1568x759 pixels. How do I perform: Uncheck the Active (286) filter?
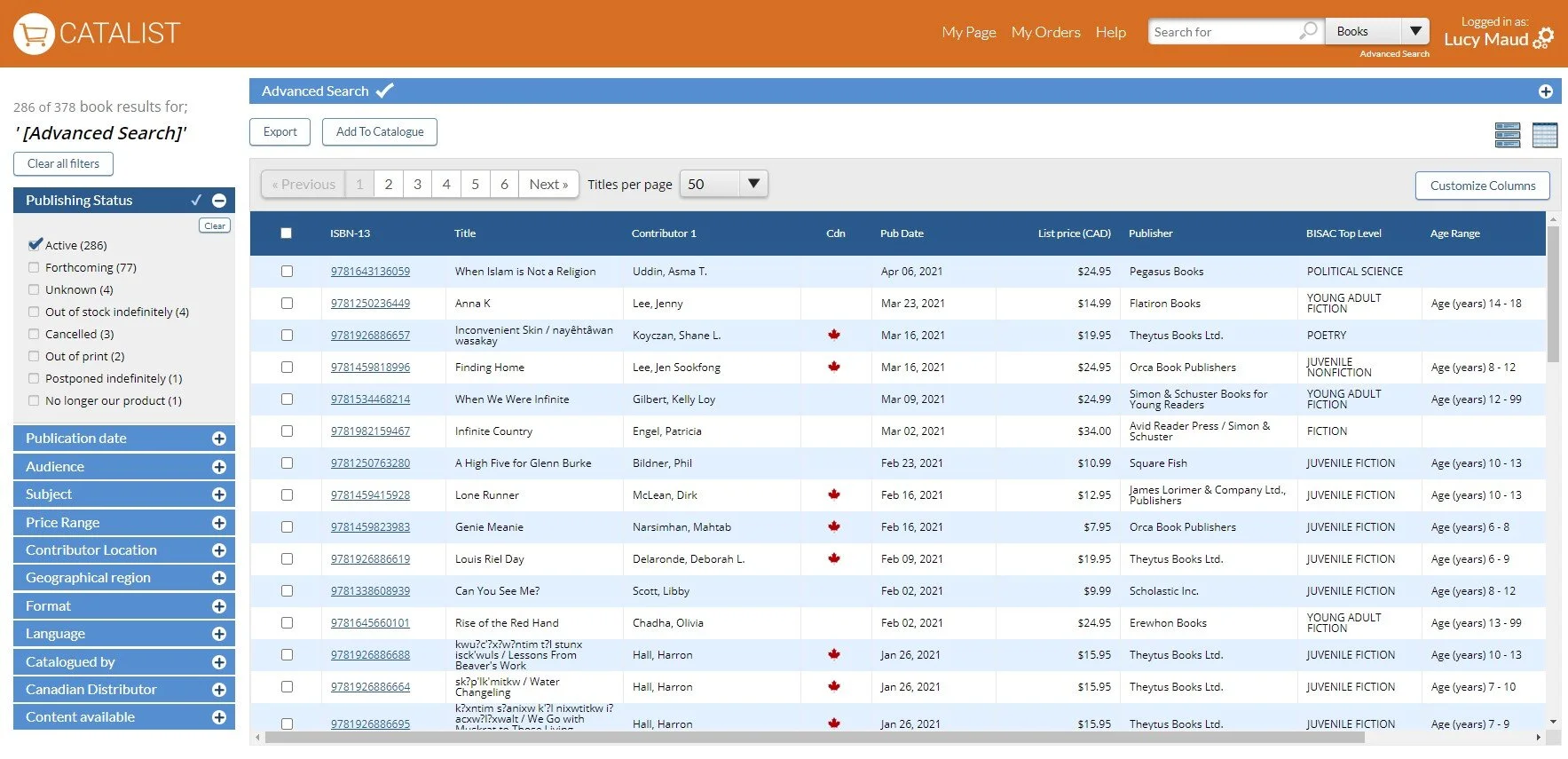coord(35,244)
